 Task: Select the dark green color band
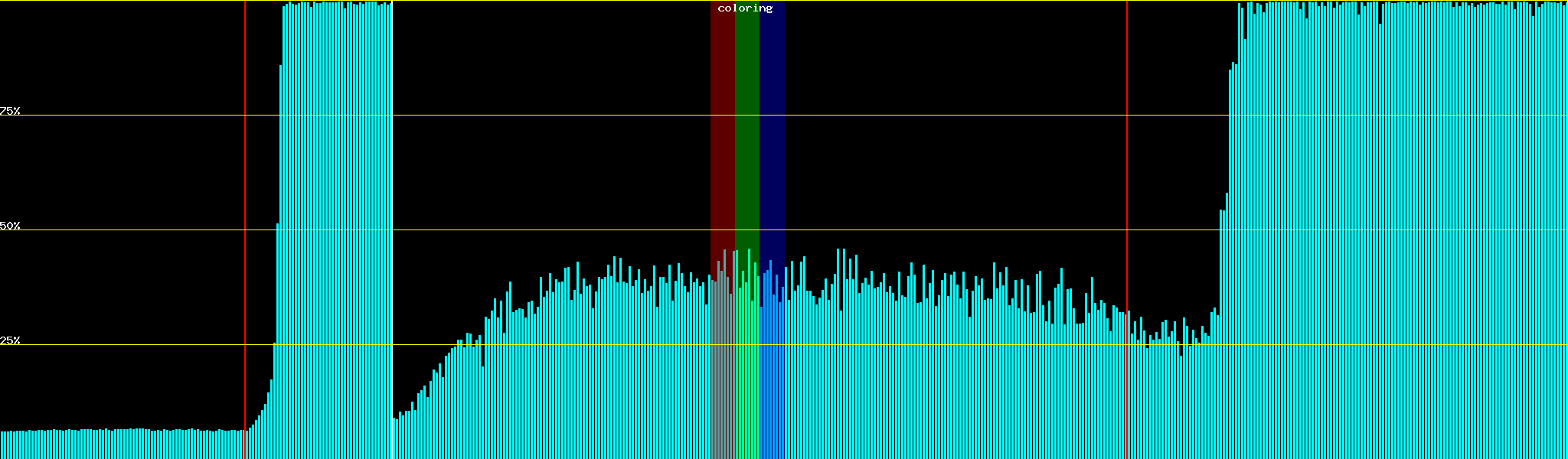click(x=746, y=115)
